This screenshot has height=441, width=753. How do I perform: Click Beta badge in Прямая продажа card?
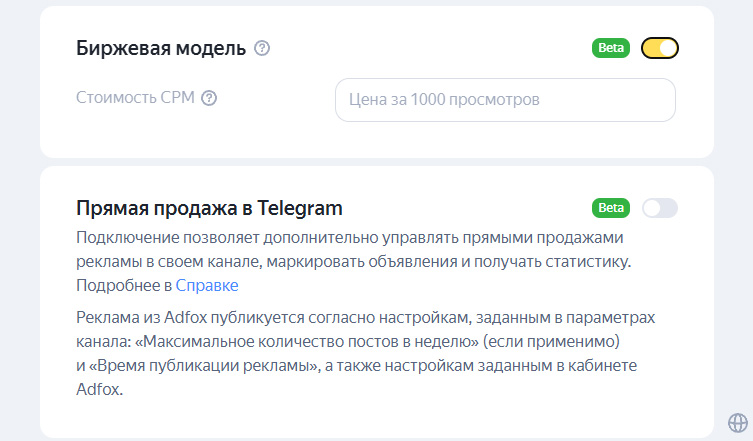click(610, 208)
